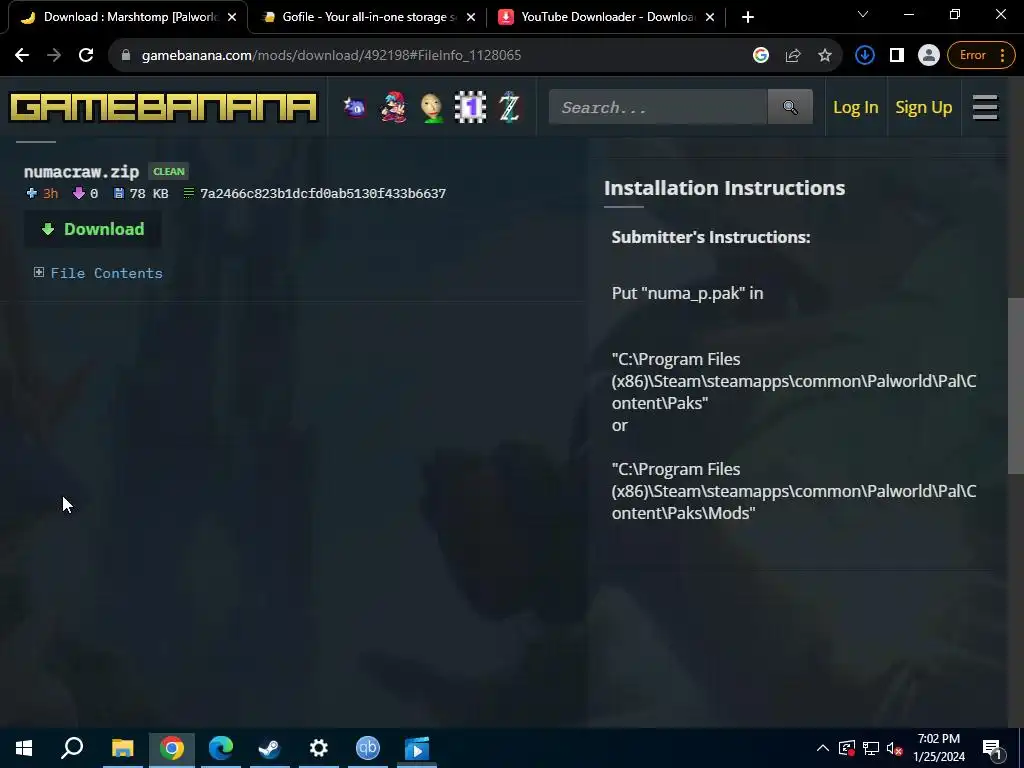
Task: Click the 78 KB file size indicator
Action: (141, 193)
